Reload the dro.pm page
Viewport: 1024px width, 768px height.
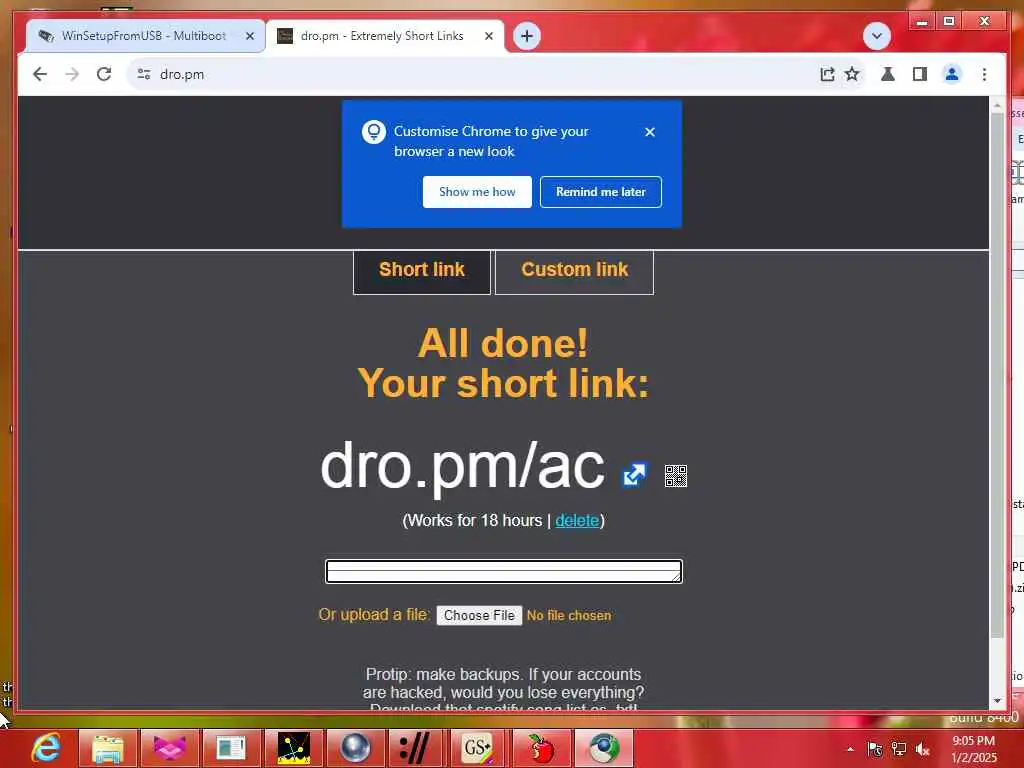(104, 74)
